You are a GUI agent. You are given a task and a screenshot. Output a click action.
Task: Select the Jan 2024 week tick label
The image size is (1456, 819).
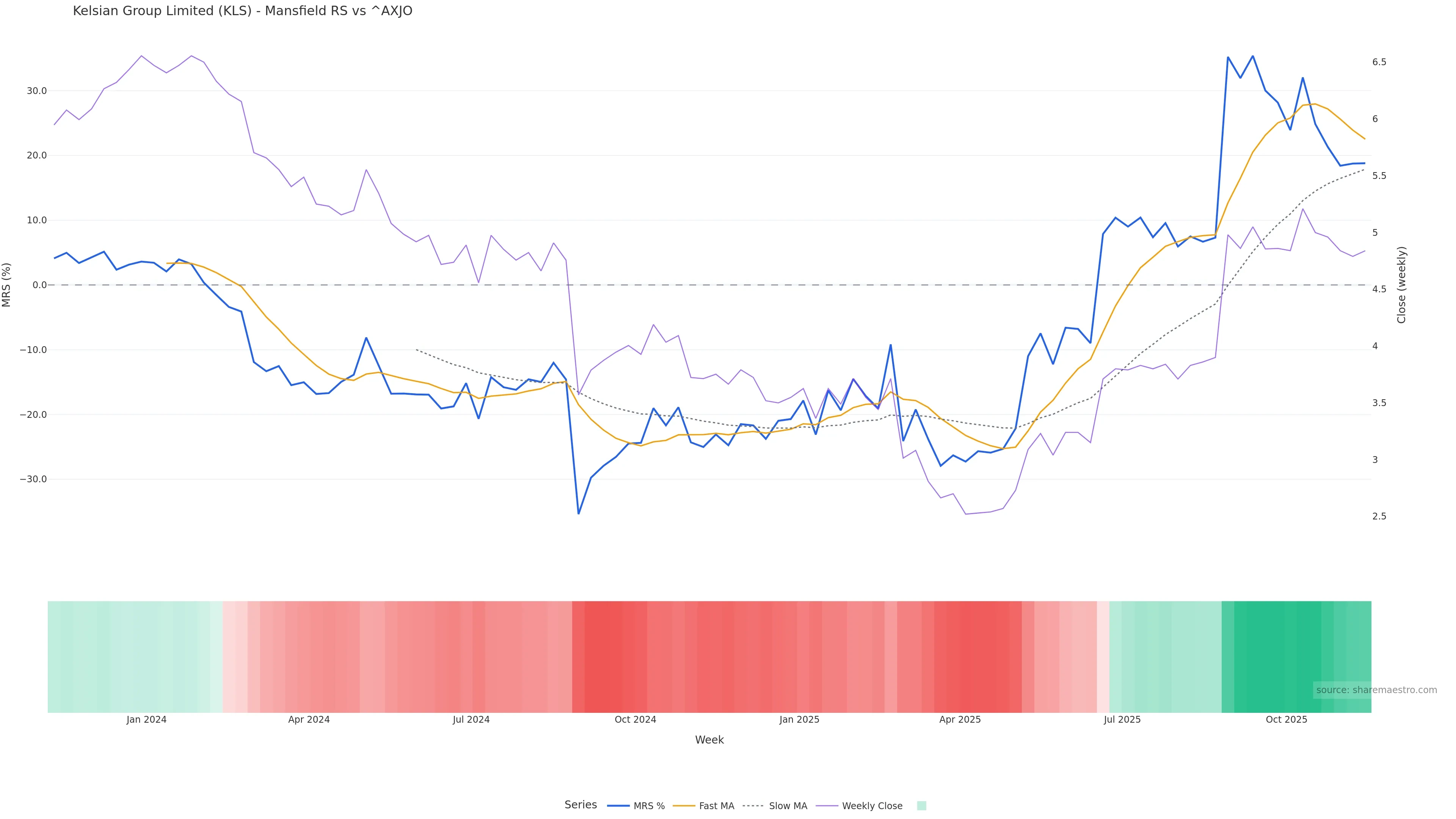pos(146,720)
